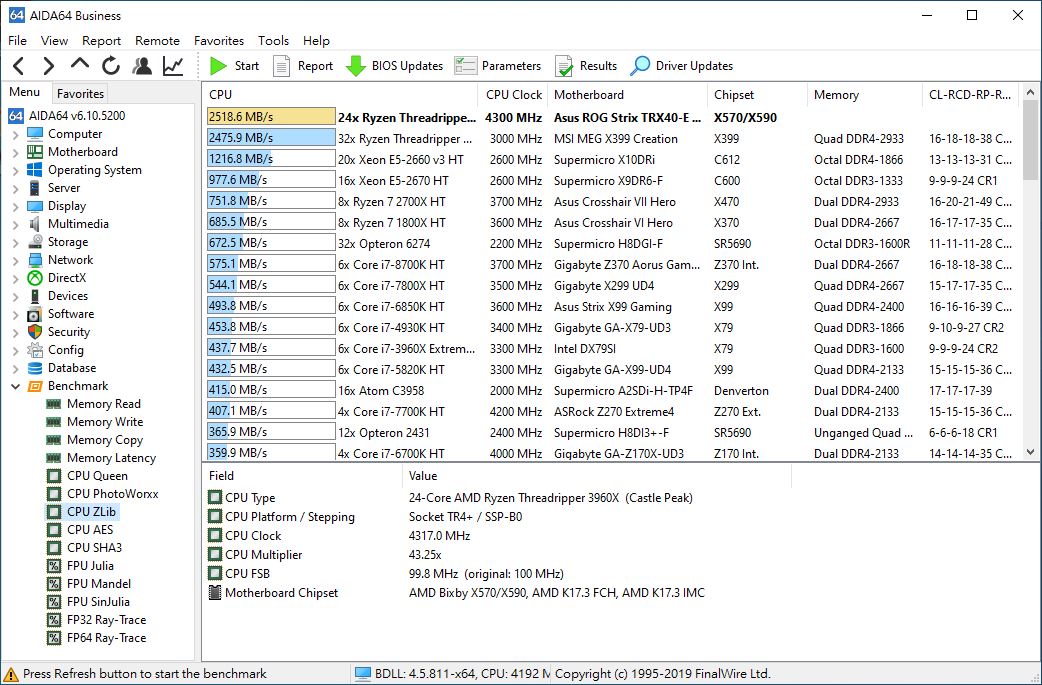This screenshot has width=1042, height=685.
Task: Select the CPU PhotoWorxx benchmark
Action: [x=112, y=494]
